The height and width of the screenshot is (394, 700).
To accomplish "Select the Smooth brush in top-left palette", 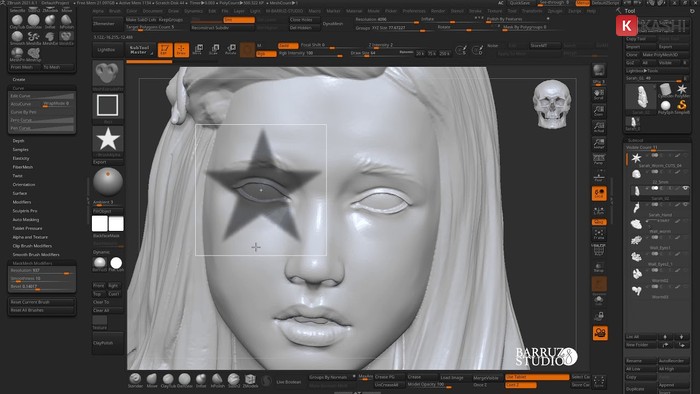I will (x=17, y=37).
